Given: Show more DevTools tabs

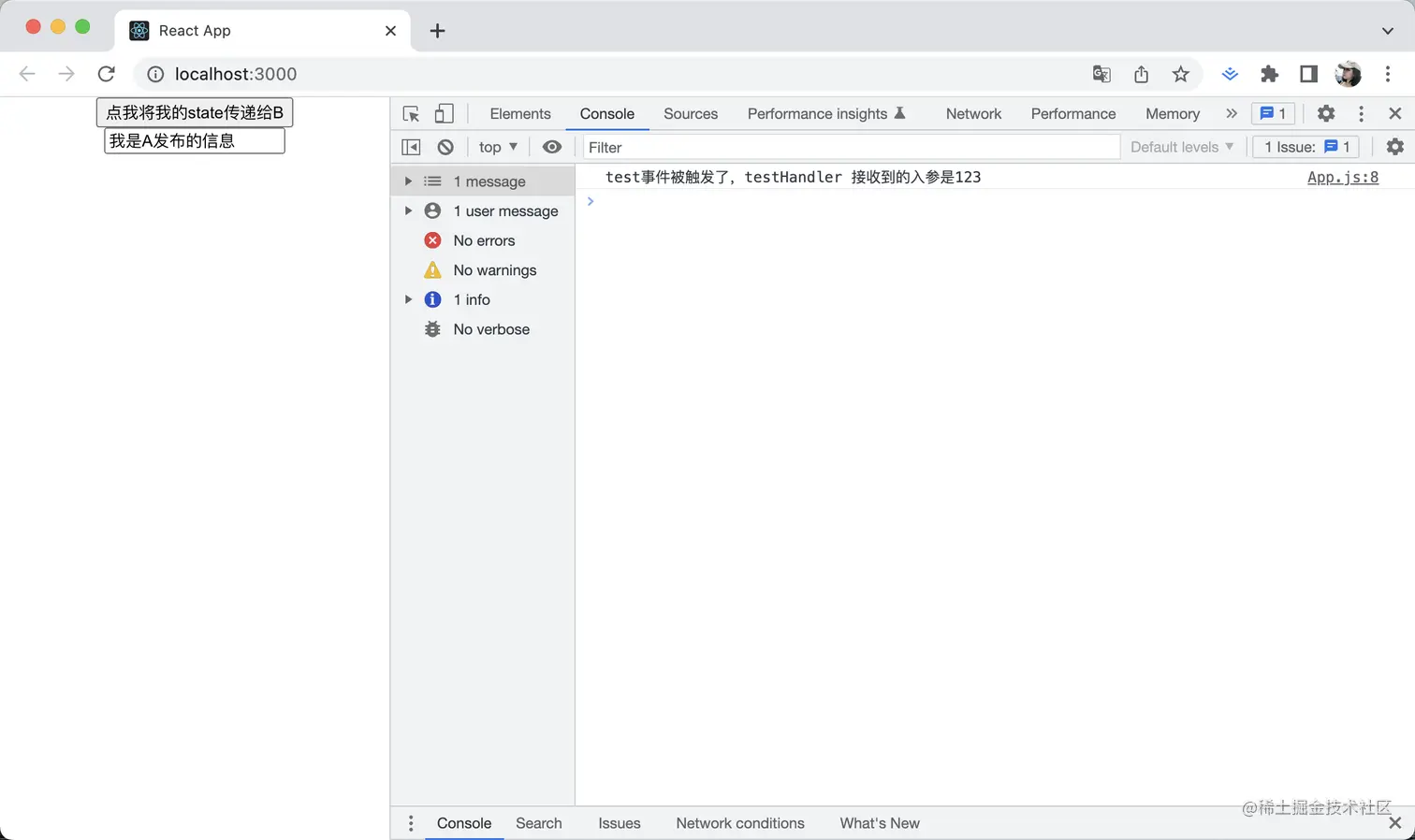Looking at the screenshot, I should click(1232, 113).
